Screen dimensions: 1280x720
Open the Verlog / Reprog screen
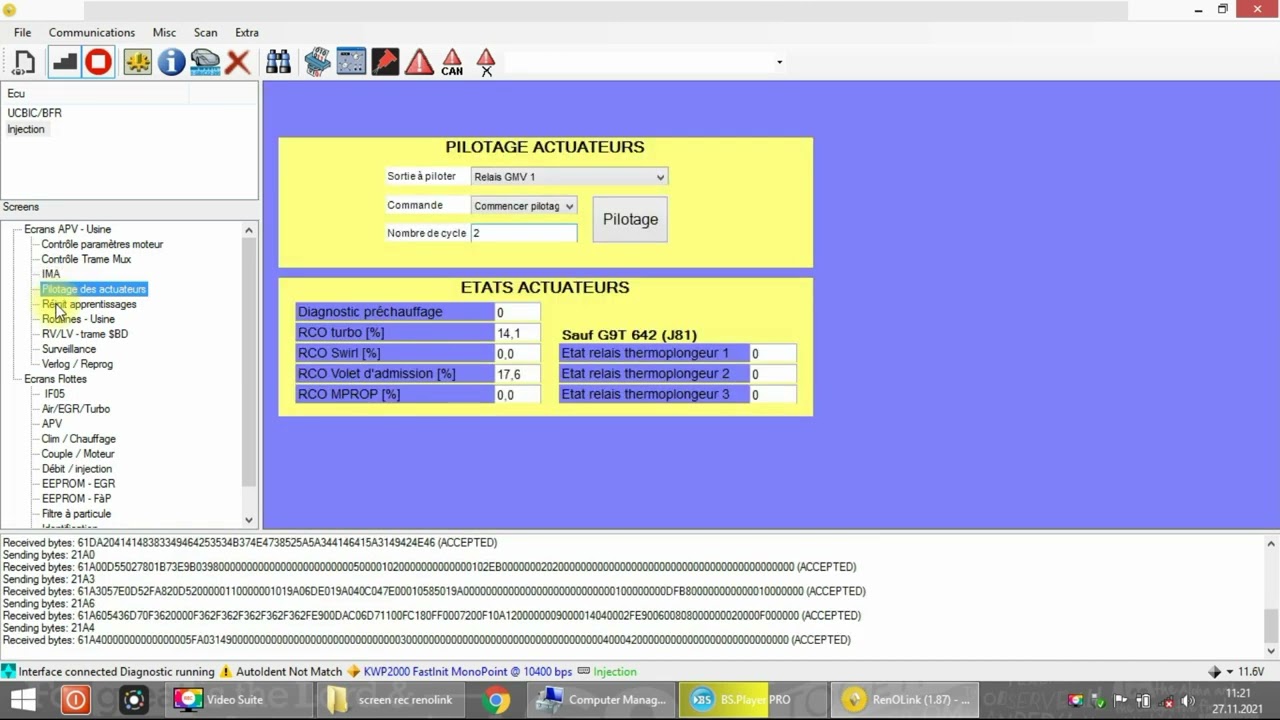point(77,364)
